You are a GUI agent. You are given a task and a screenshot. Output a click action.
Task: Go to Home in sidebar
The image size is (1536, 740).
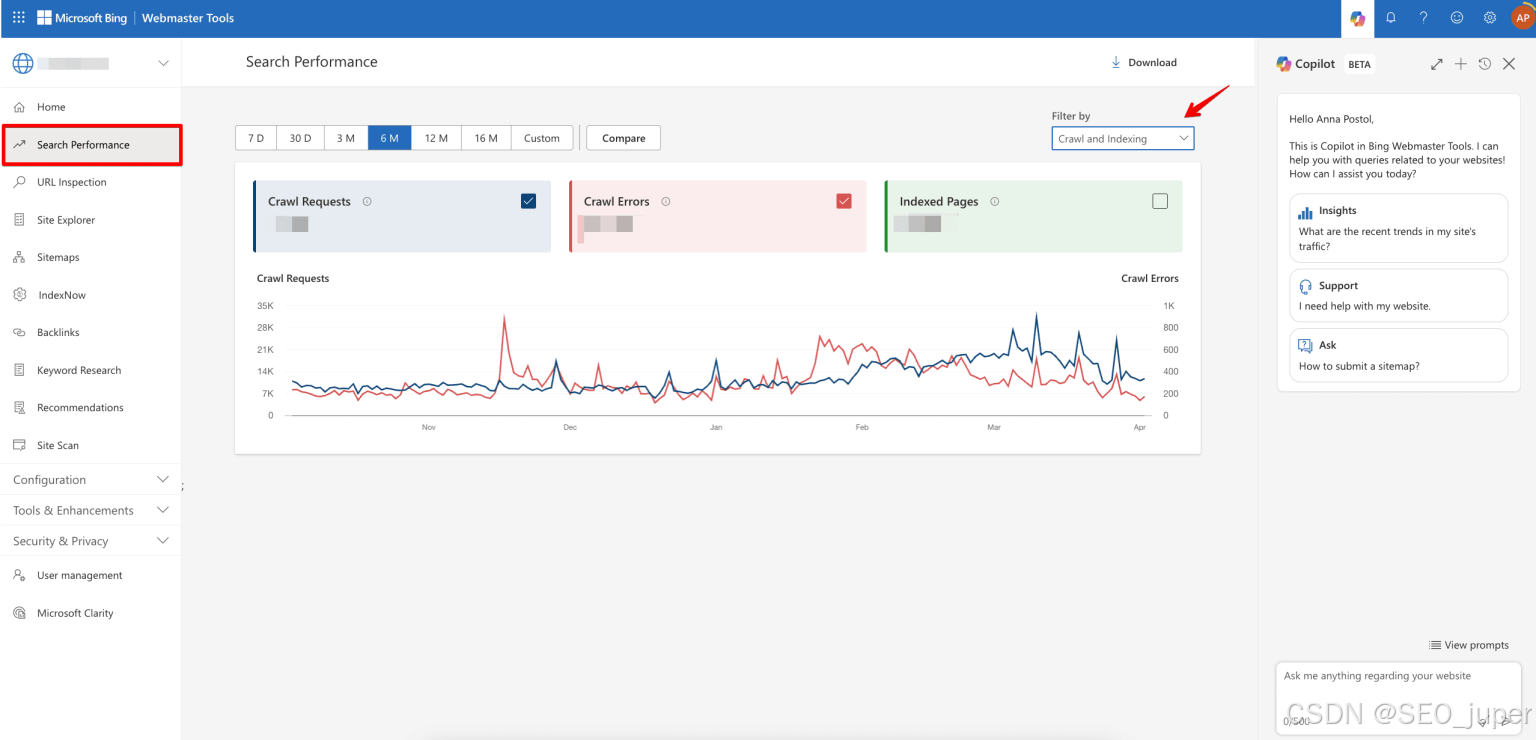point(90,107)
